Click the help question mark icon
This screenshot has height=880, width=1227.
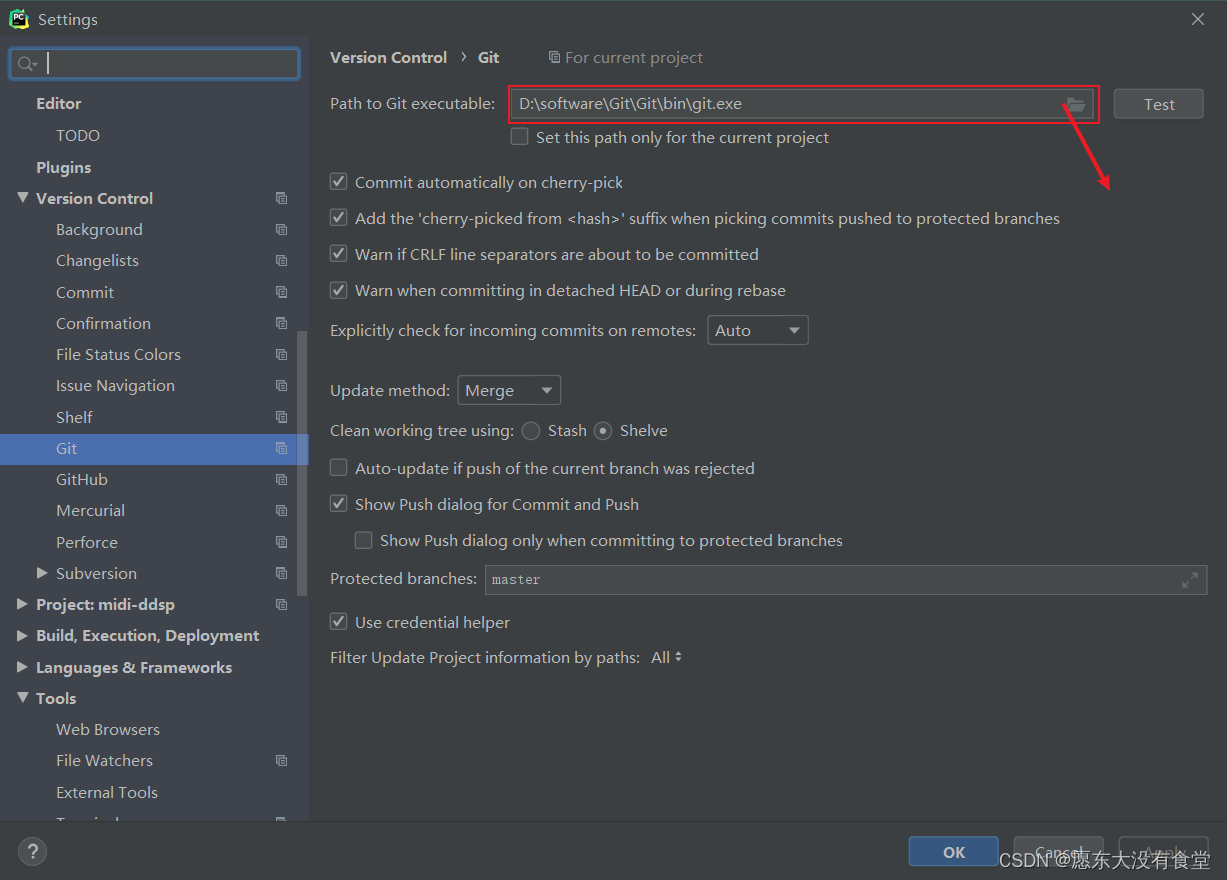coord(32,852)
